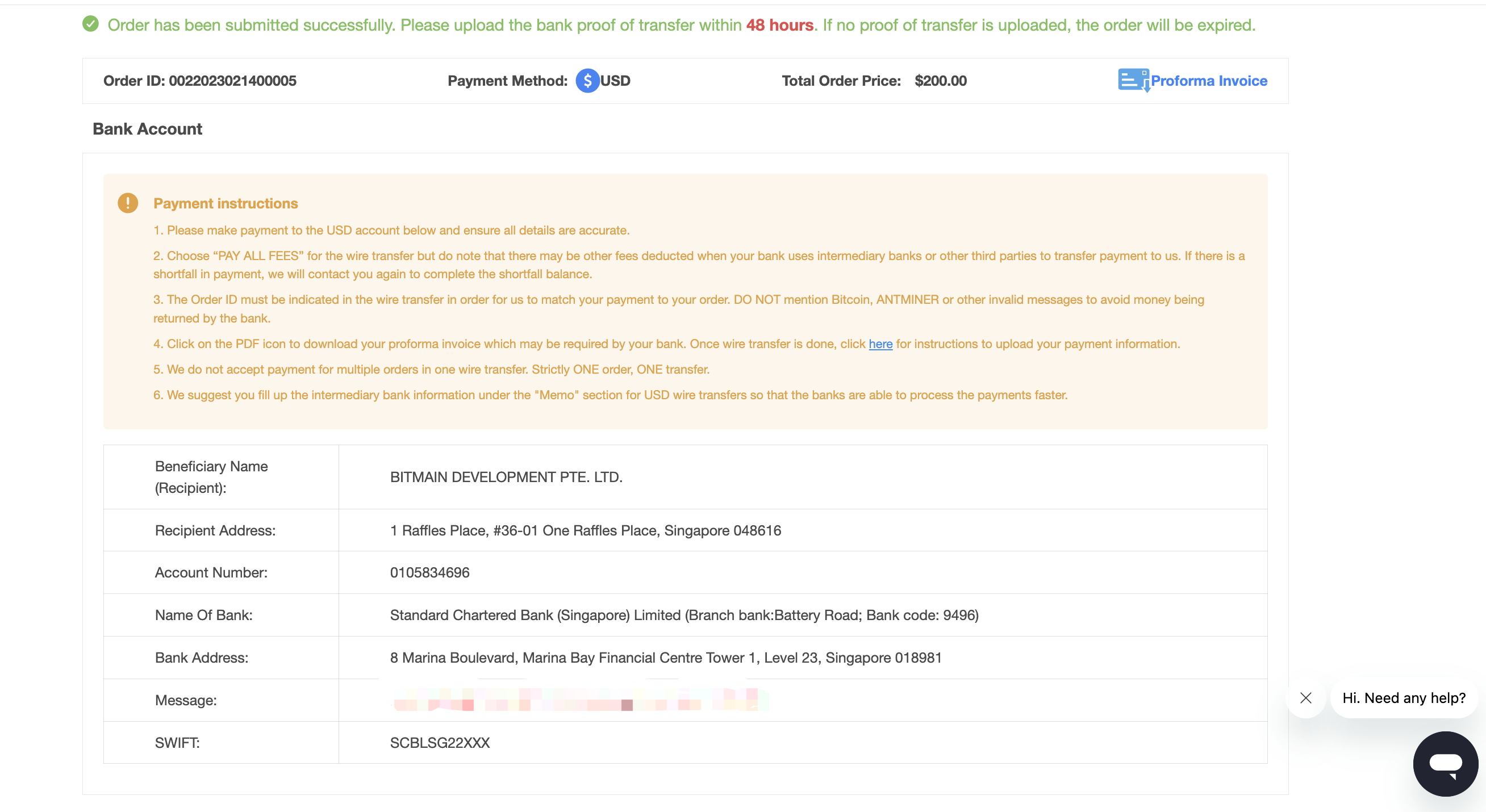This screenshot has height=812, width=1486.
Task: Click the green success checkmark icon
Action: point(90,24)
